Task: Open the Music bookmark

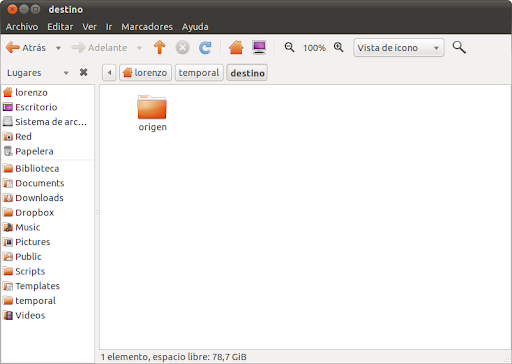Action: coord(48,227)
